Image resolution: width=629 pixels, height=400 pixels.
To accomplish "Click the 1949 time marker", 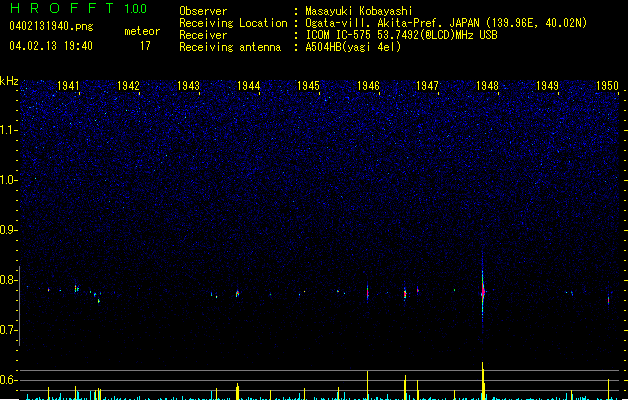I will pyautogui.click(x=547, y=85).
